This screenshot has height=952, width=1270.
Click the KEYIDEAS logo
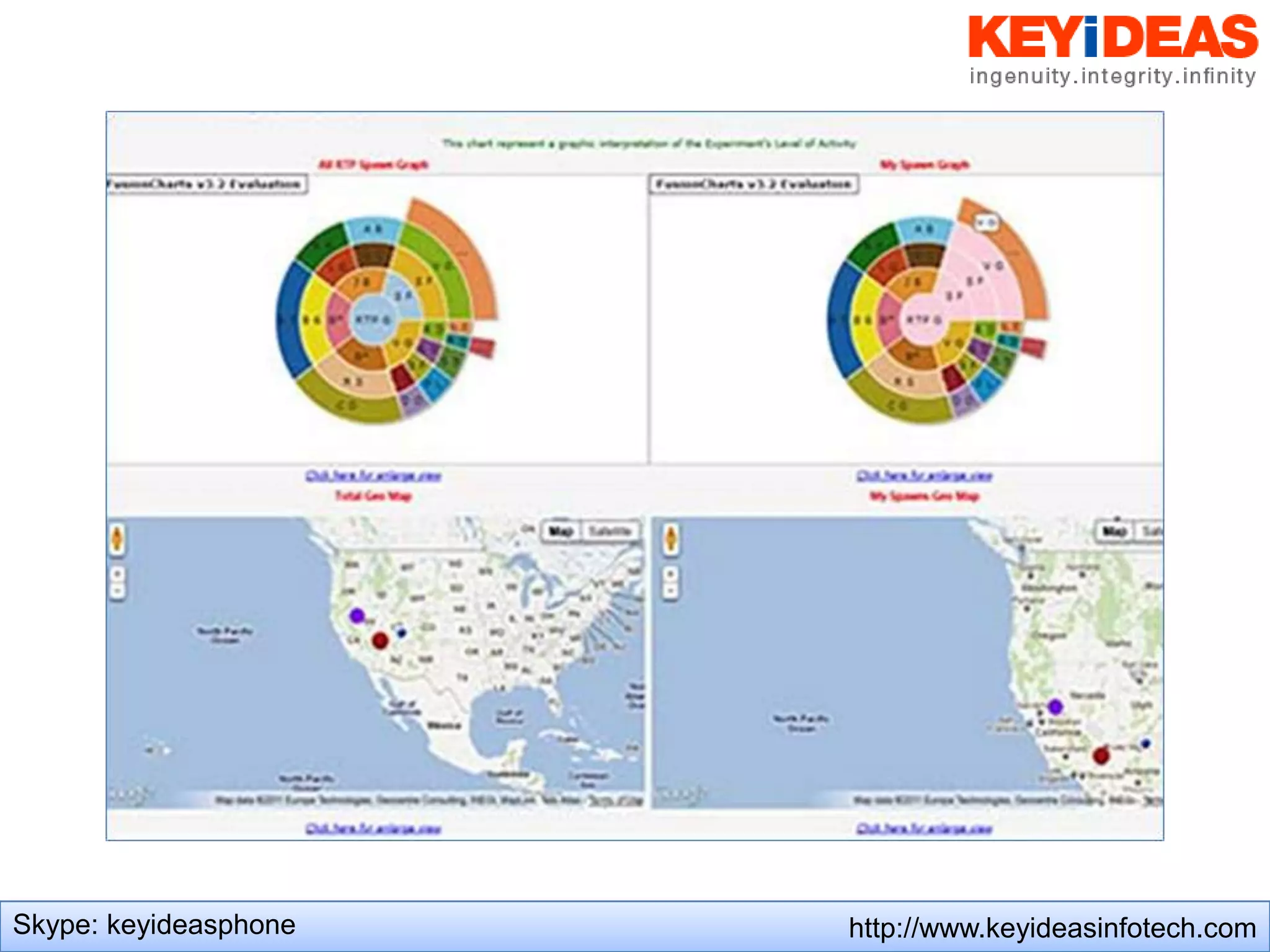(1113, 37)
